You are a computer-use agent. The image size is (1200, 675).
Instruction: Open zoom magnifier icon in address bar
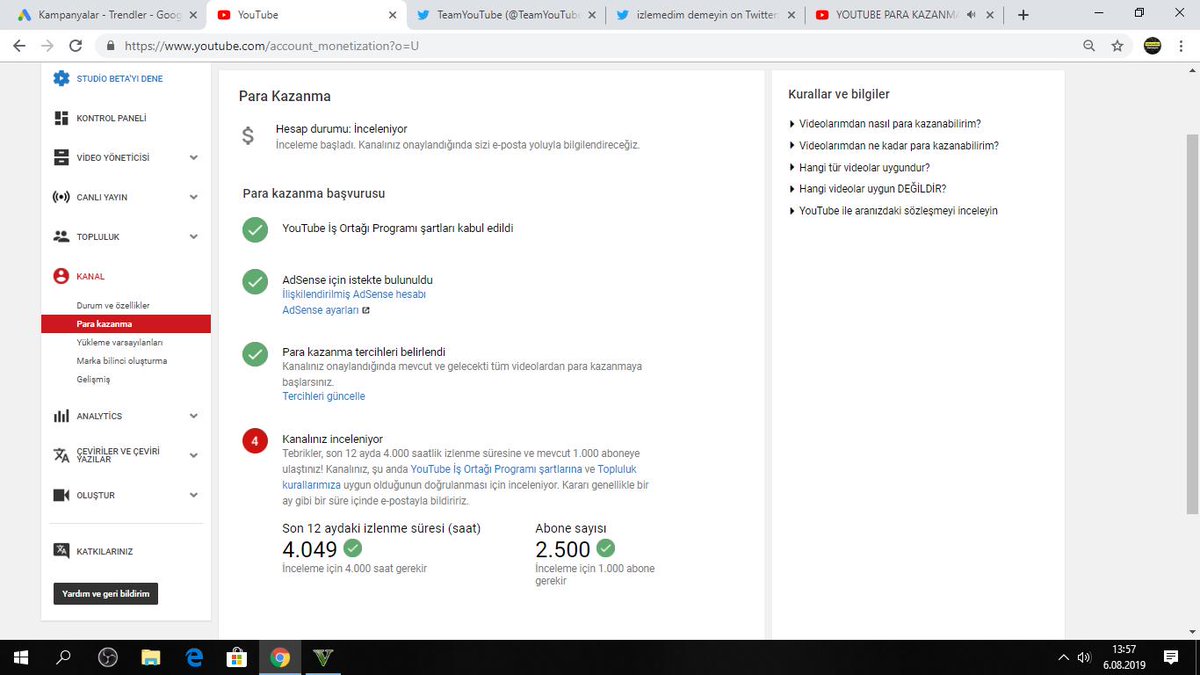point(1089,46)
